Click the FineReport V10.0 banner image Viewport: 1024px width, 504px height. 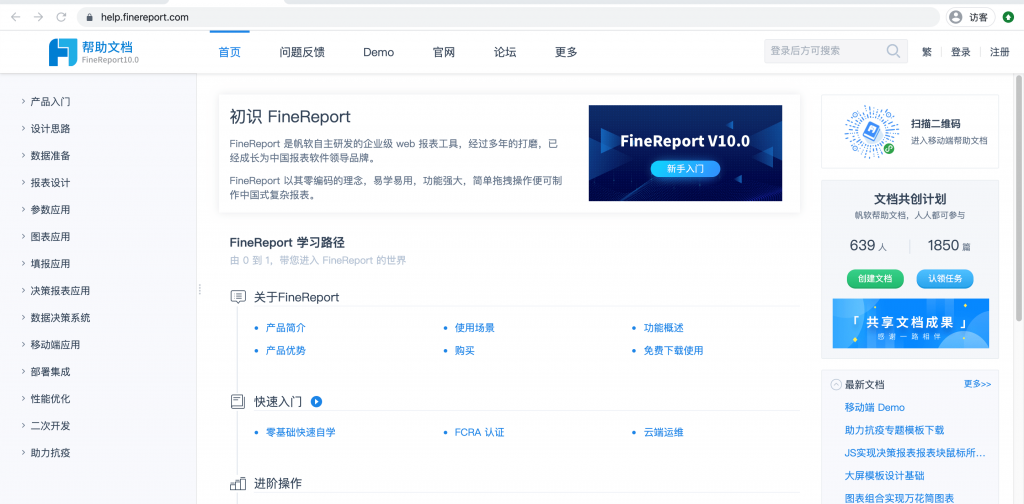coord(685,153)
